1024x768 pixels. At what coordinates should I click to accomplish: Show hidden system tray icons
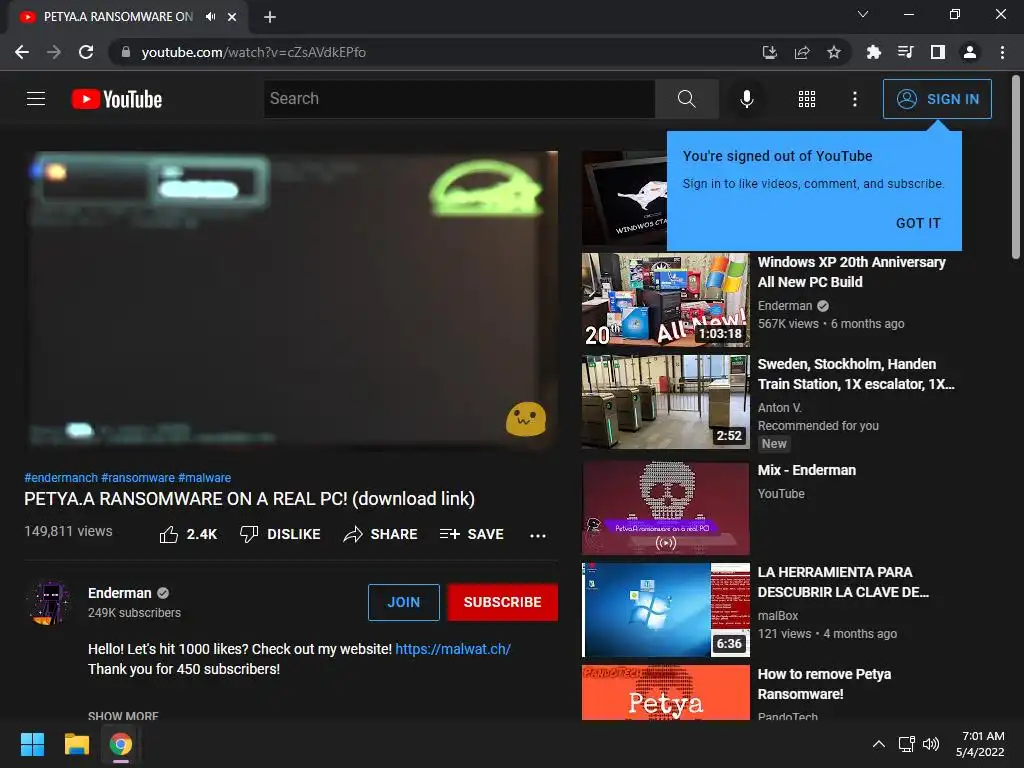tap(879, 744)
